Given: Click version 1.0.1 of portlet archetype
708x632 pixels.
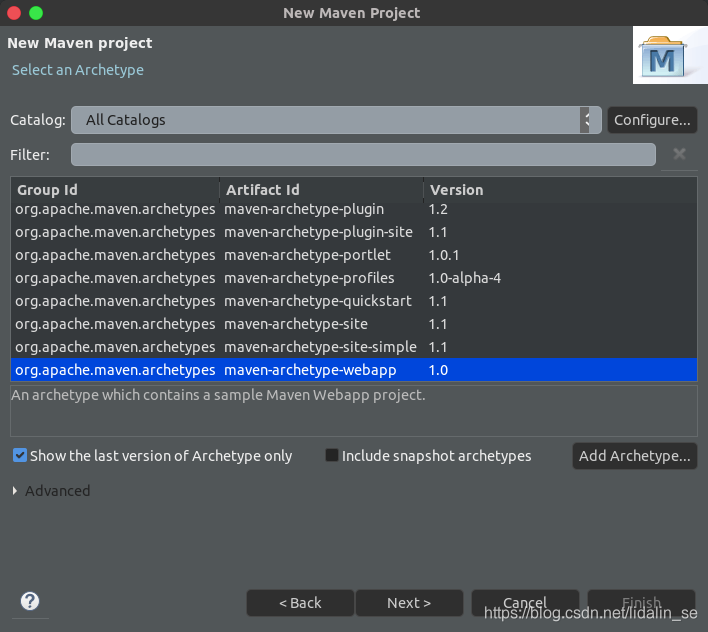Looking at the screenshot, I should click(x=443, y=255).
